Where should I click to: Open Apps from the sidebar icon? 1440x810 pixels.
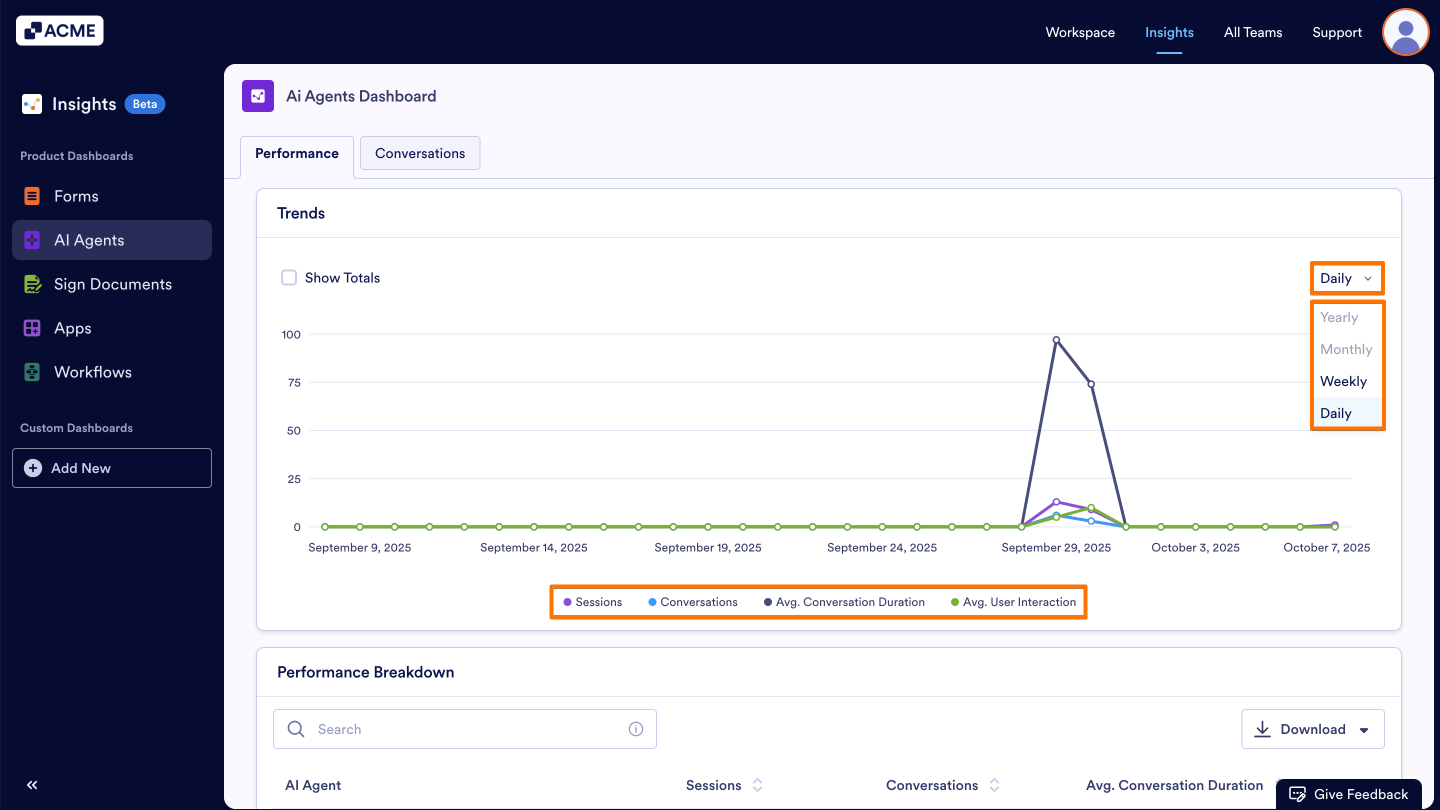(33, 328)
